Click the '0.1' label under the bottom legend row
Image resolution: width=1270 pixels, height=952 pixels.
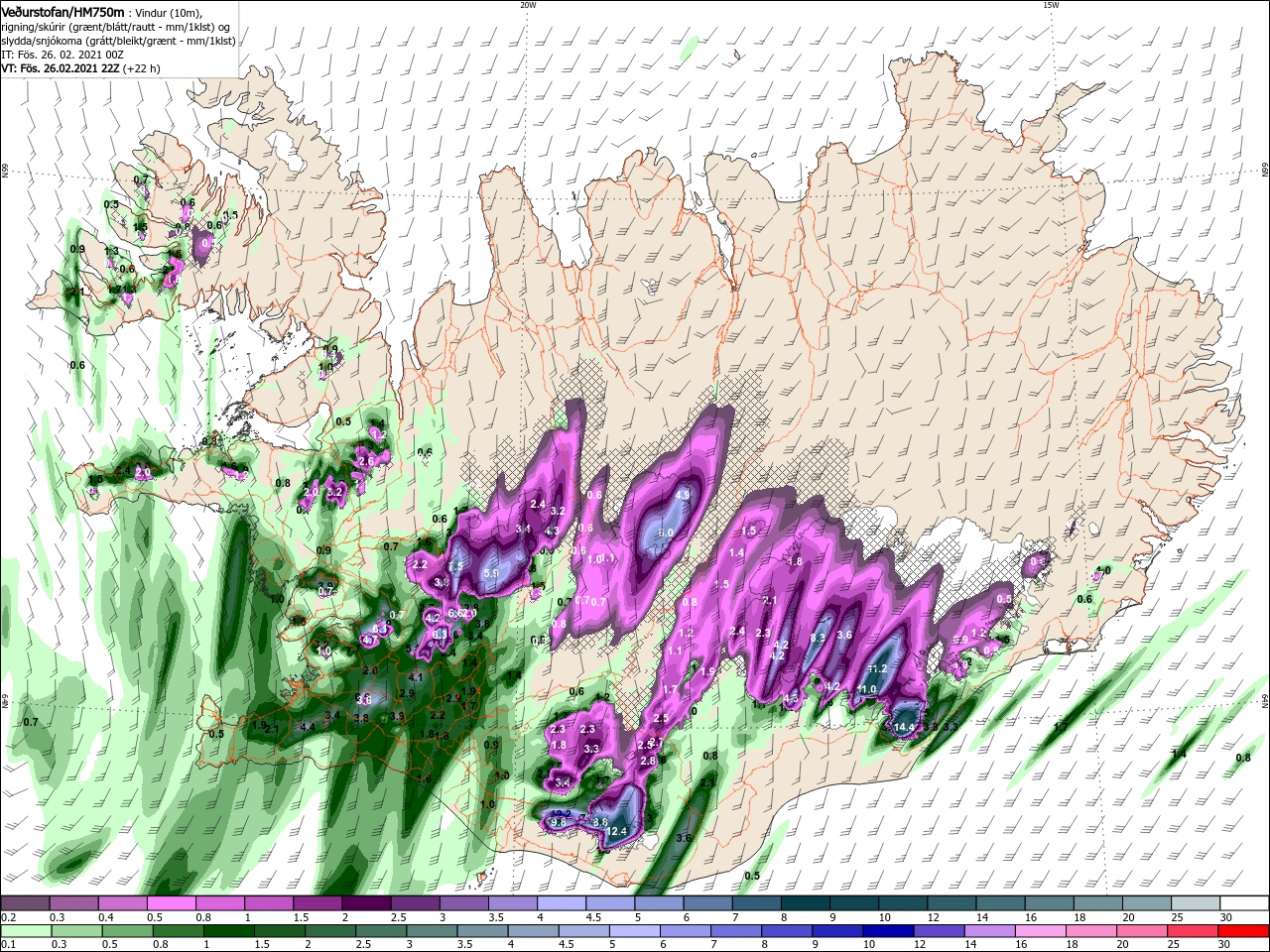(x=8, y=945)
